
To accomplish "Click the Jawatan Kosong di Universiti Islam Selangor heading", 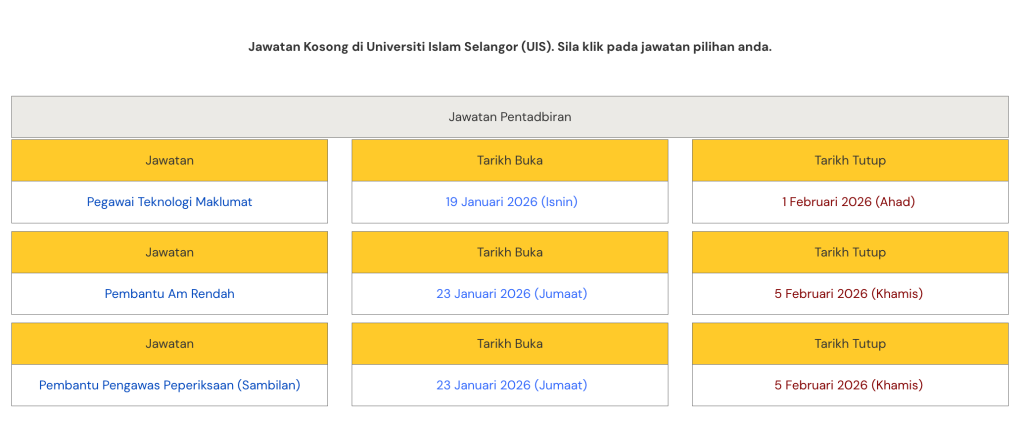I will (x=510, y=47).
